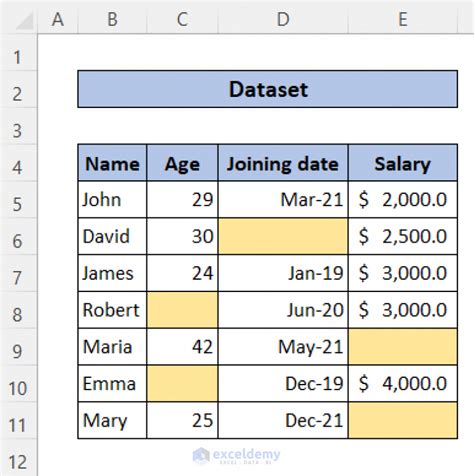
Task: Select the $ 4,000.0 salary cell
Action: pos(403,383)
